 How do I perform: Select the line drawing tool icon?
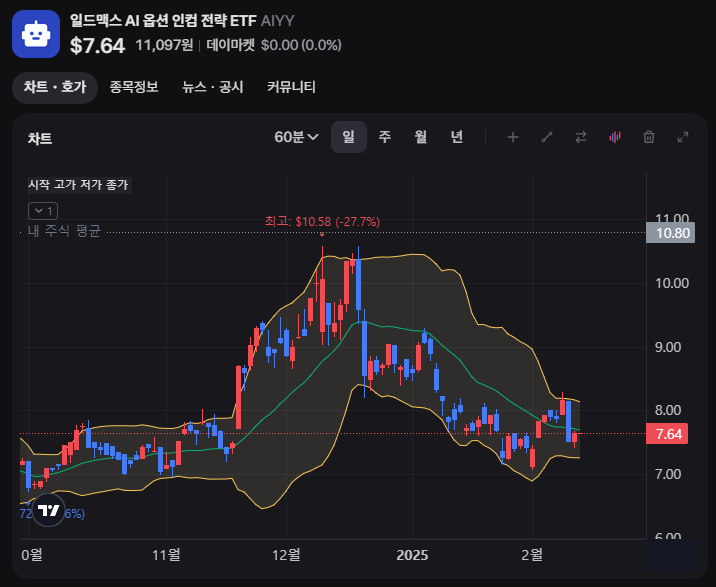click(547, 137)
